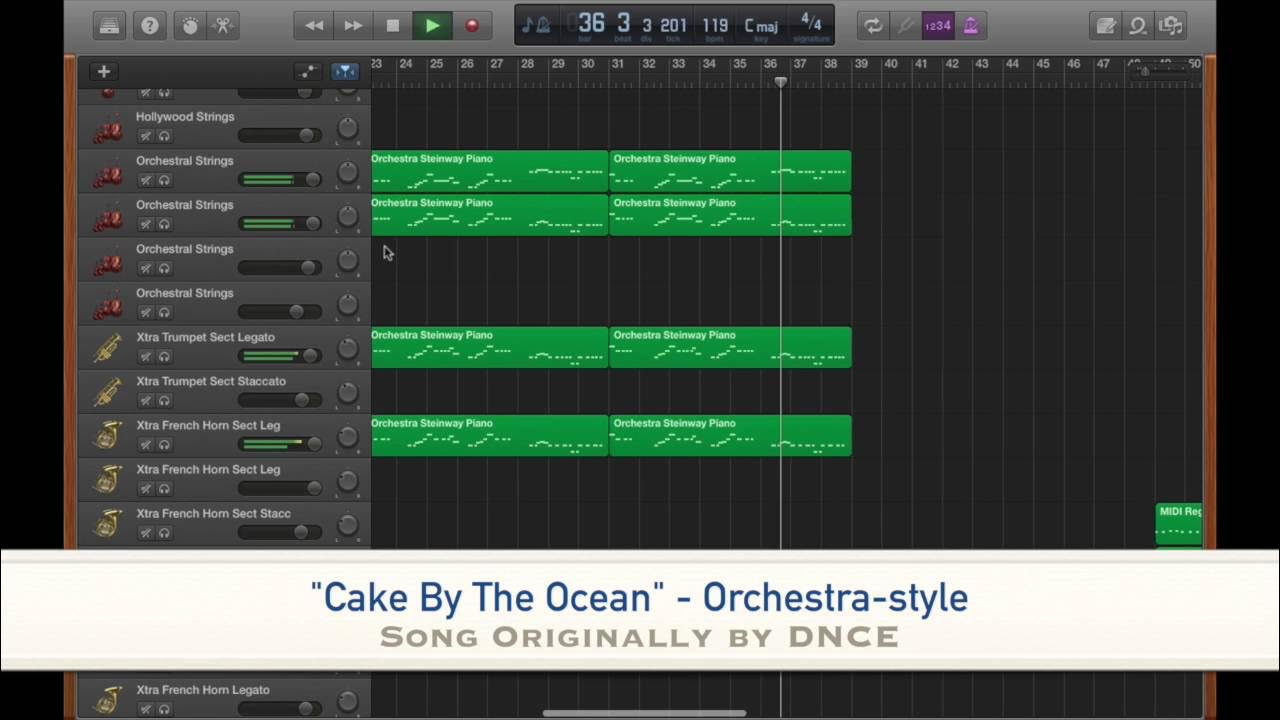Toggle the metronome click
The height and width of the screenshot is (720, 1280).
tap(970, 26)
